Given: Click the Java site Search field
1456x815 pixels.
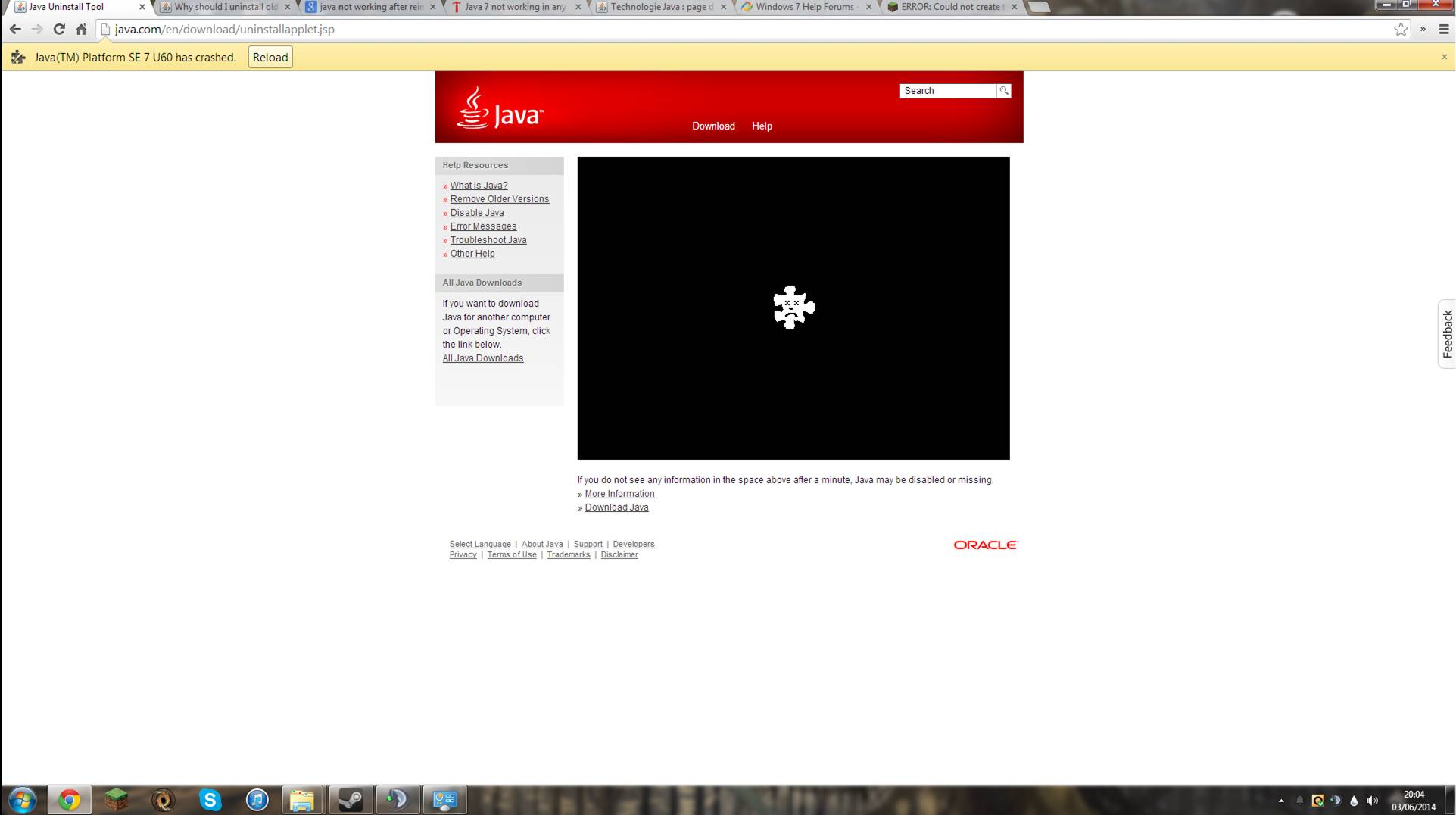Looking at the screenshot, I should tap(948, 91).
